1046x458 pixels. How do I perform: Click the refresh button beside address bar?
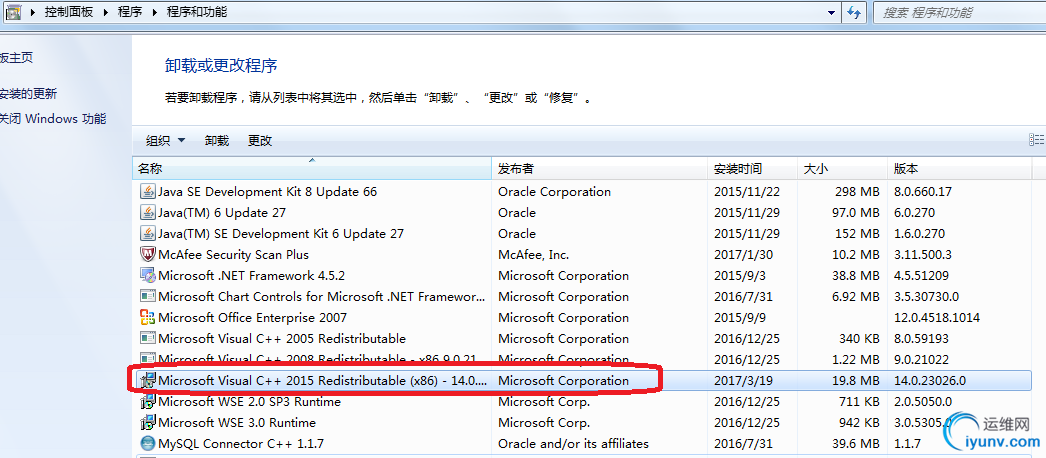pos(855,12)
